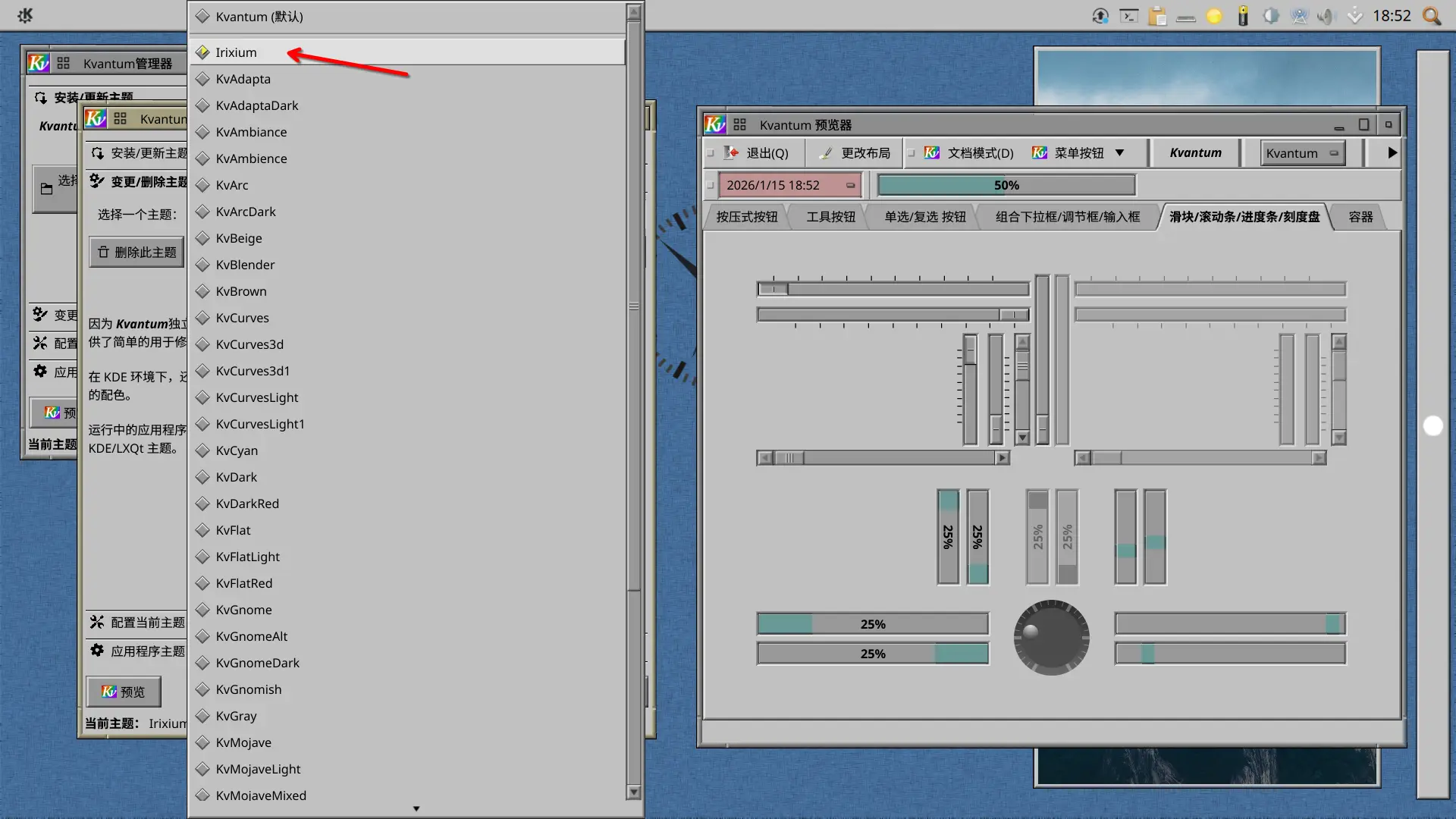Click the 退出(Q) exit toolbar icon
This screenshot has width=1456, height=819.
pos(731,152)
